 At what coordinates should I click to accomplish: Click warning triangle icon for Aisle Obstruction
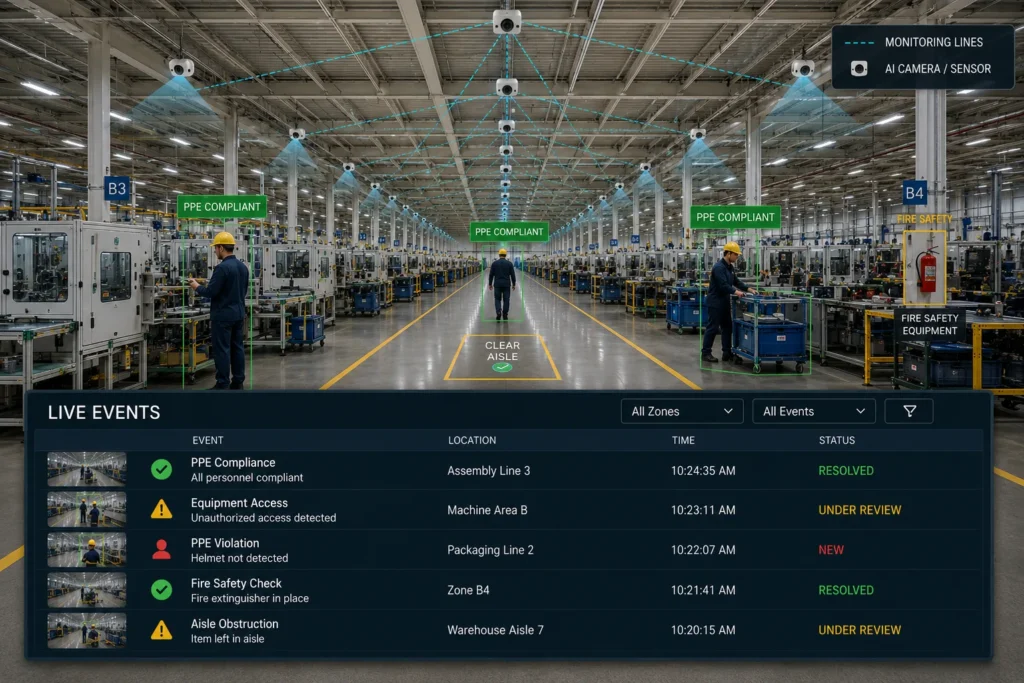pos(161,630)
